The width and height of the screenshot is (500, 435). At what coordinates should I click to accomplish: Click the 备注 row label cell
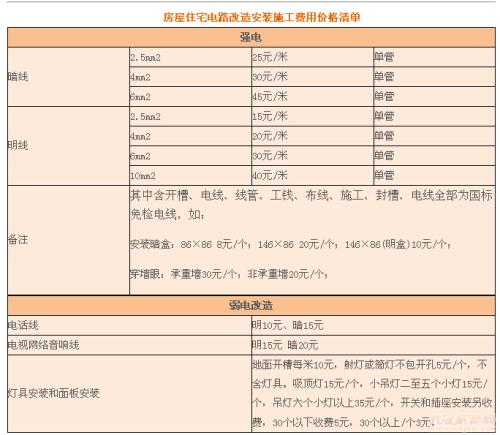pyautogui.click(x=68, y=240)
